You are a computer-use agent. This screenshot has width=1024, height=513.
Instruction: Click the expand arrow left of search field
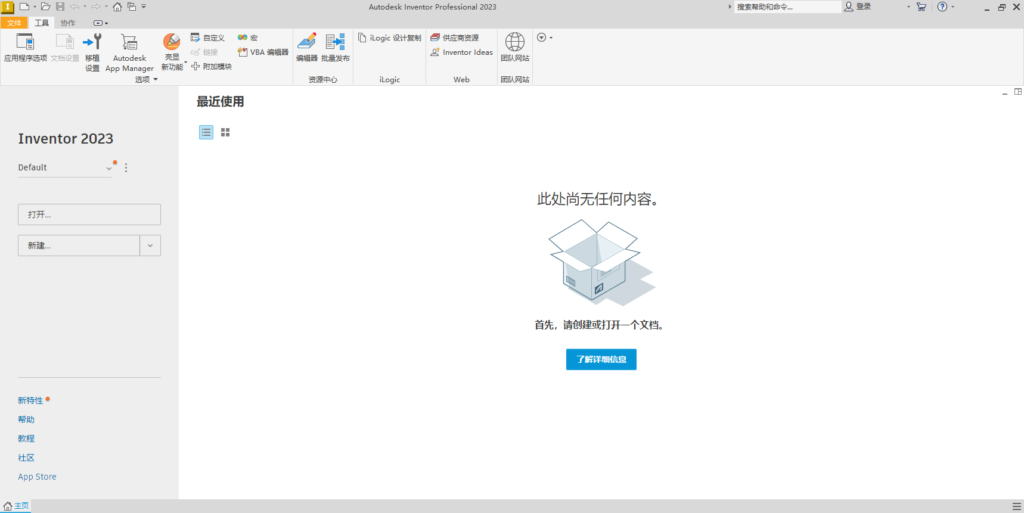point(729,7)
